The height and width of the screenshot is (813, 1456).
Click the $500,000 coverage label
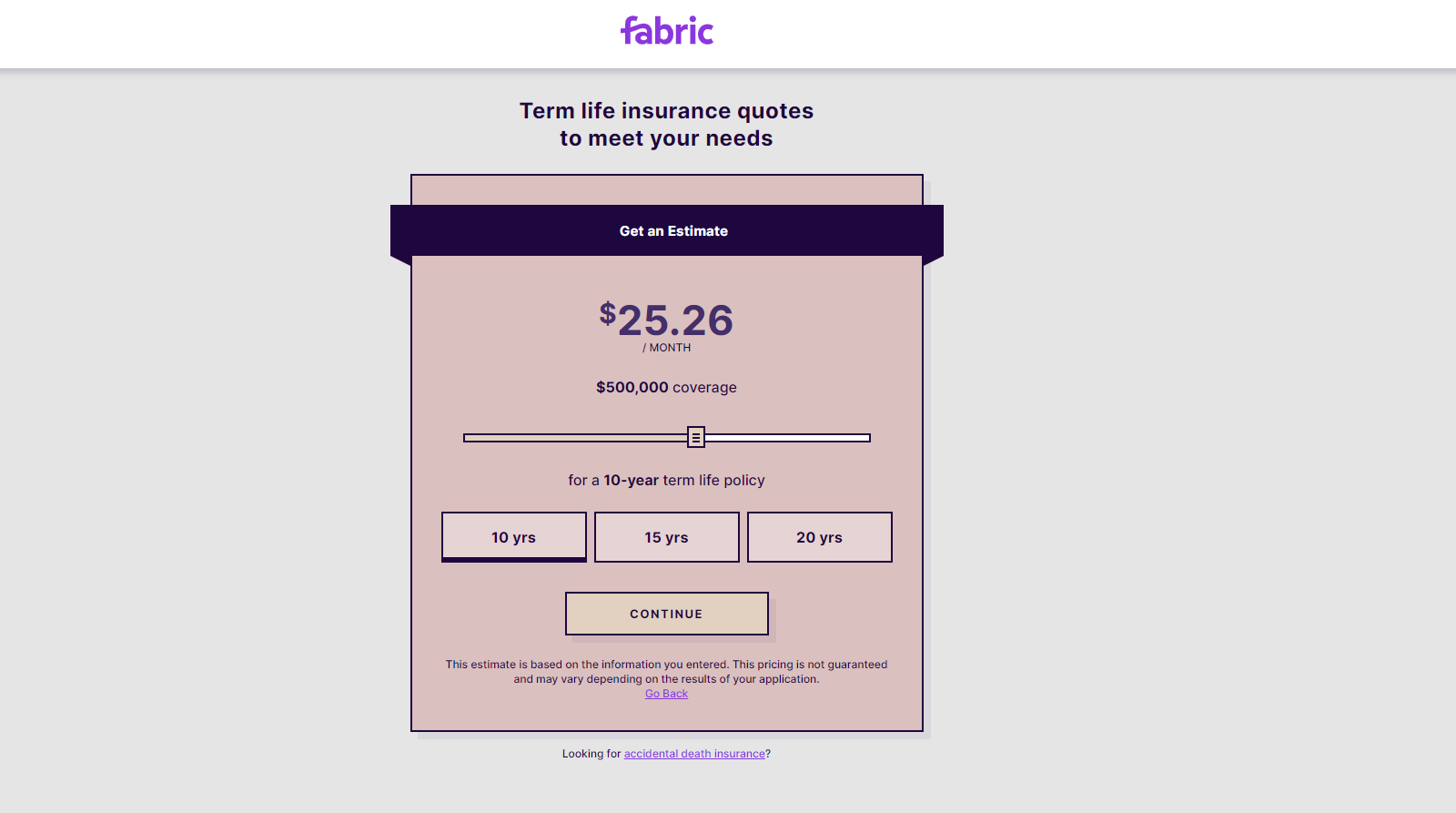coord(667,387)
